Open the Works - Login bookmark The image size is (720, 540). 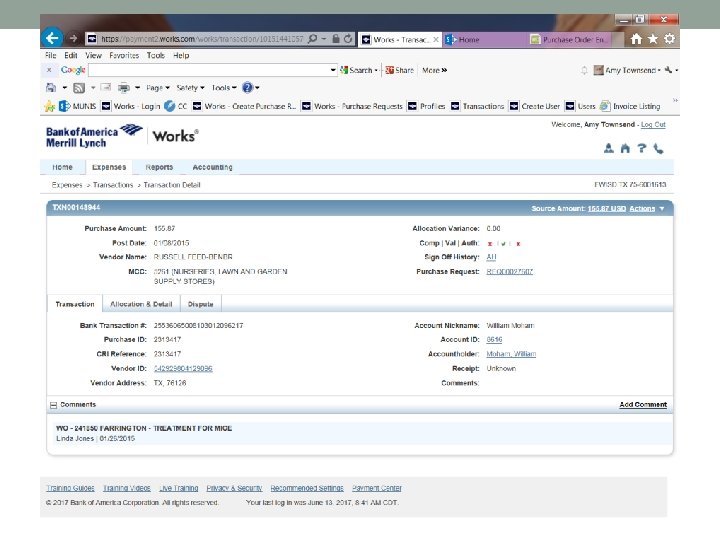pos(130,106)
